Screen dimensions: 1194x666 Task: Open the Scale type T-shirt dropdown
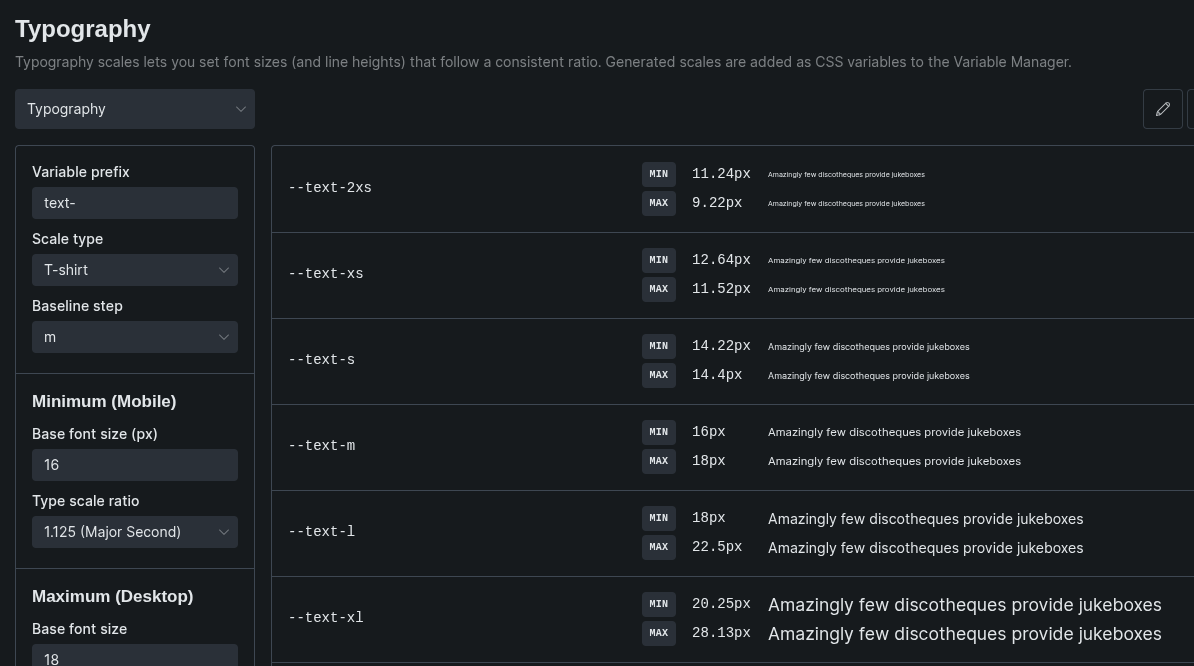[135, 270]
